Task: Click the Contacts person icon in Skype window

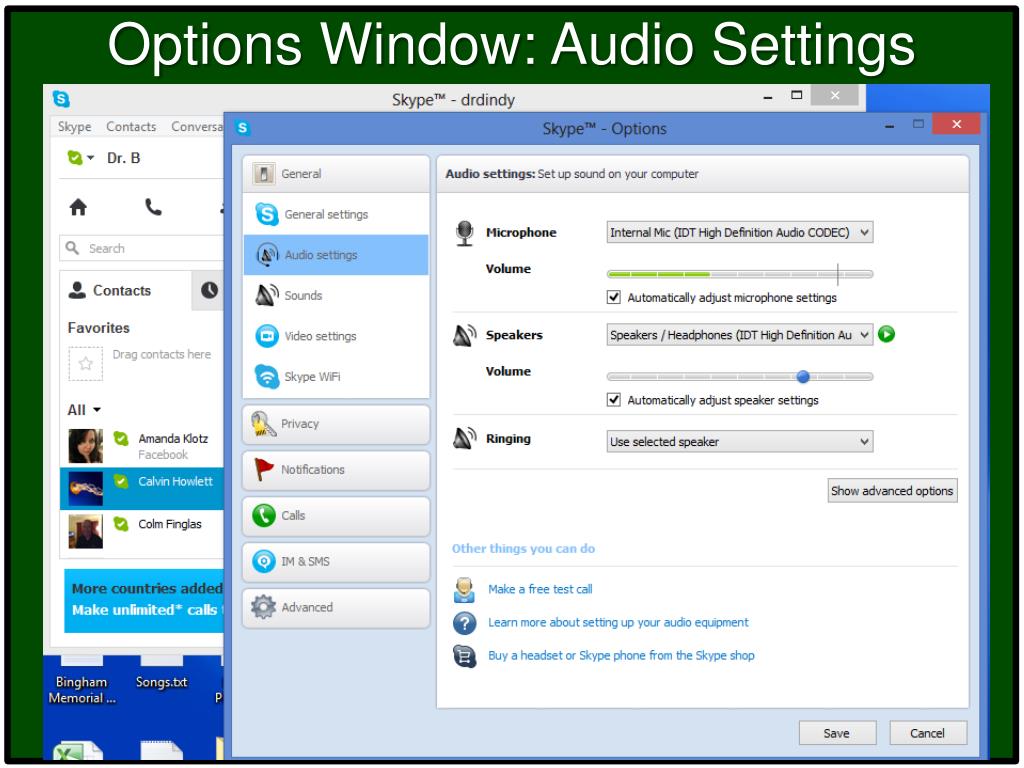Action: click(77, 290)
